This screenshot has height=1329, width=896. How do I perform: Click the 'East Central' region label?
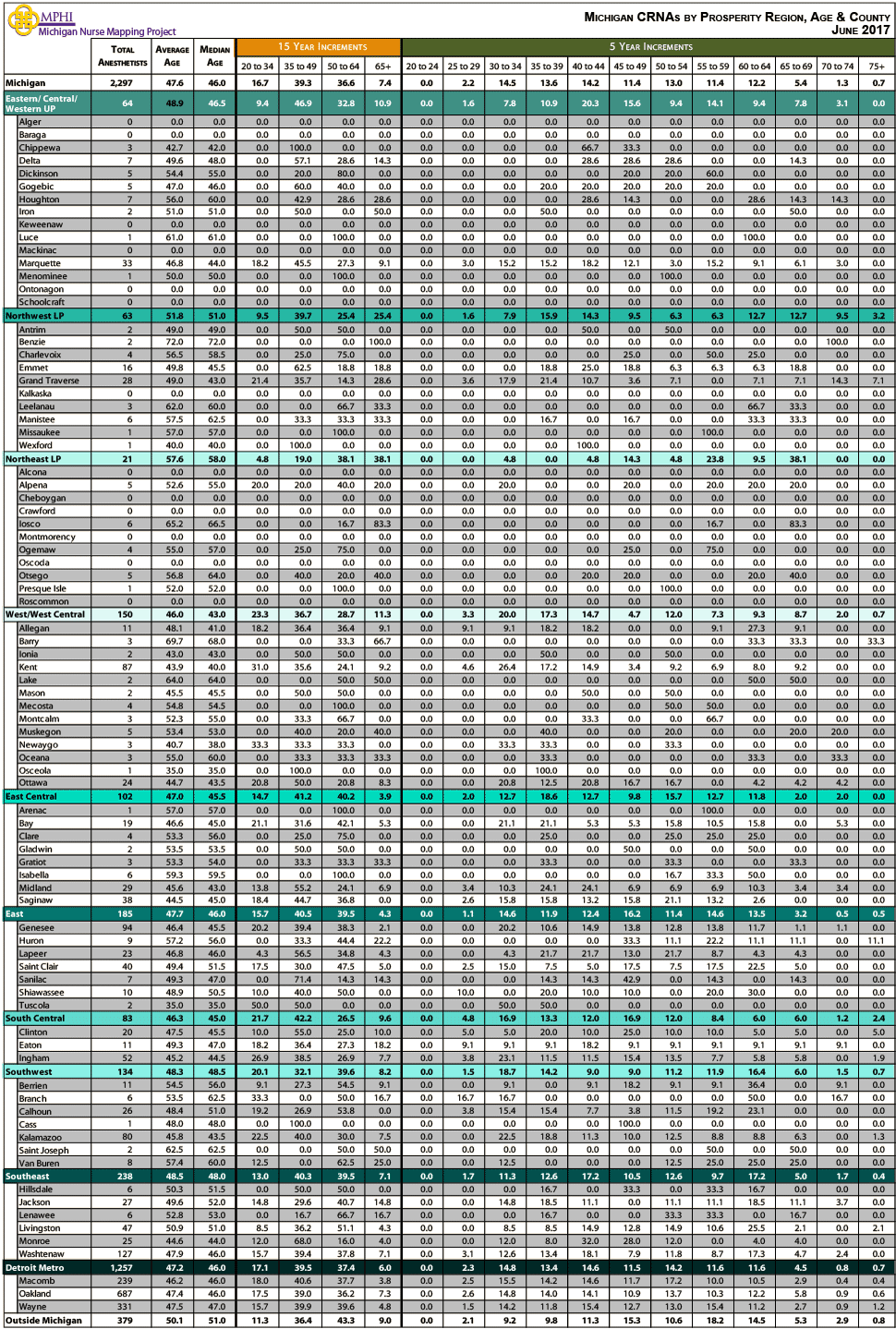tap(31, 796)
